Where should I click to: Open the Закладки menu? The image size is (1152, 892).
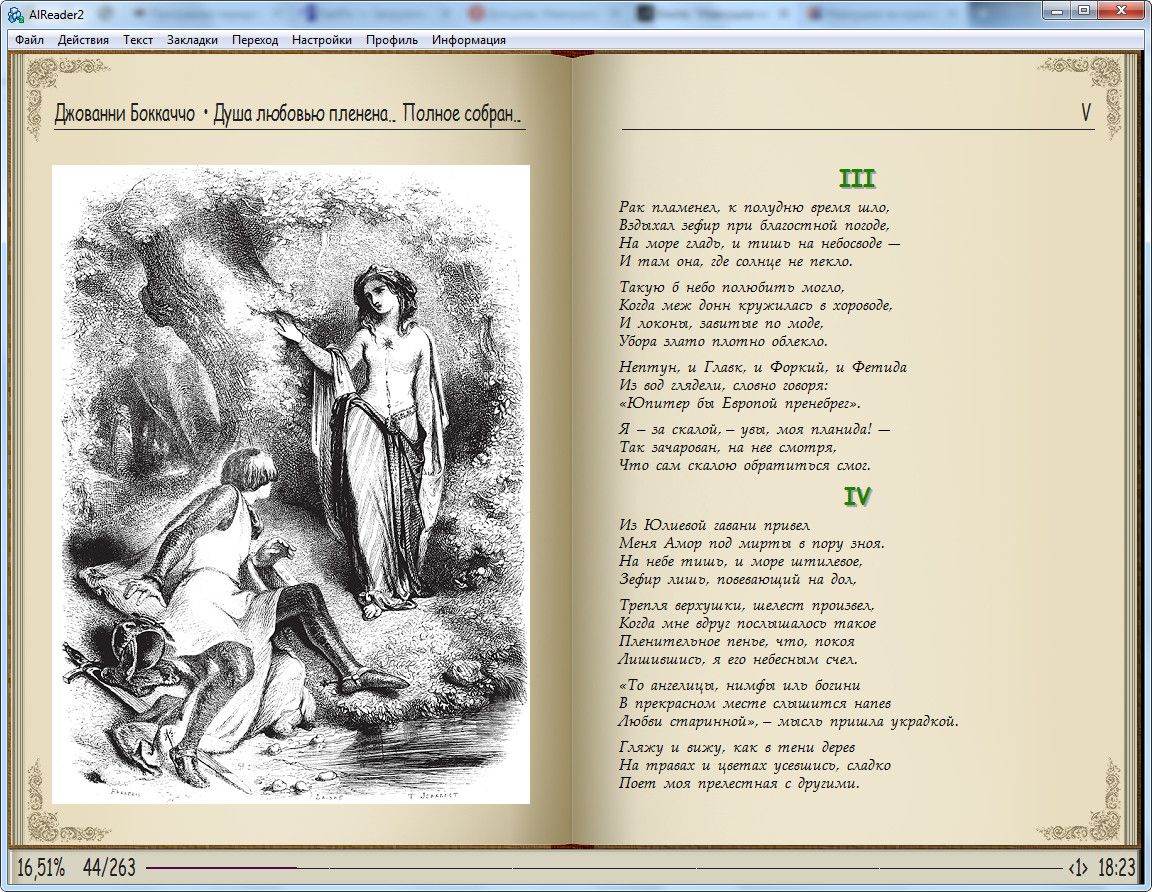[x=192, y=40]
